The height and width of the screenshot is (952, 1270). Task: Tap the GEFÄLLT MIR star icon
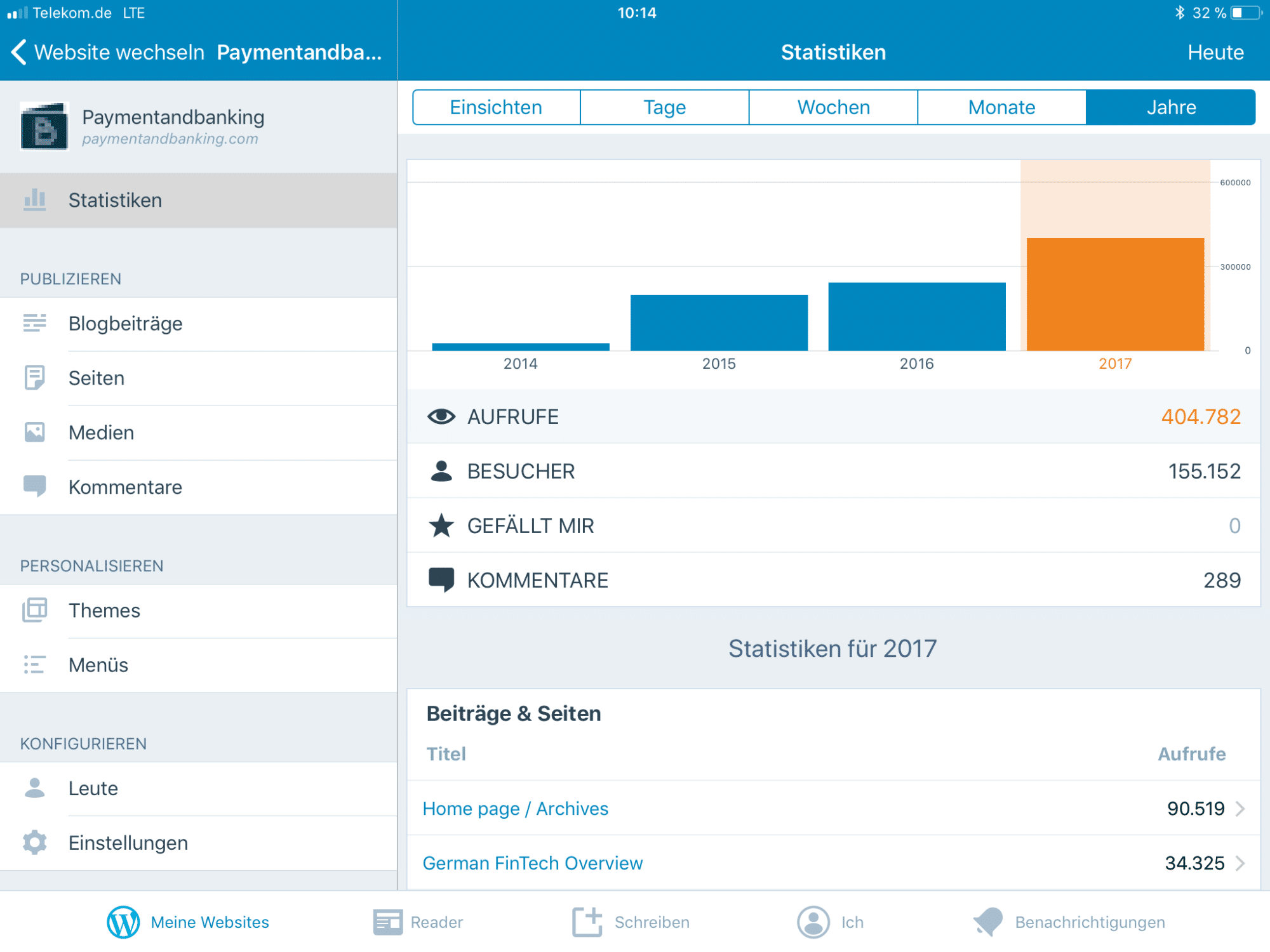[441, 526]
